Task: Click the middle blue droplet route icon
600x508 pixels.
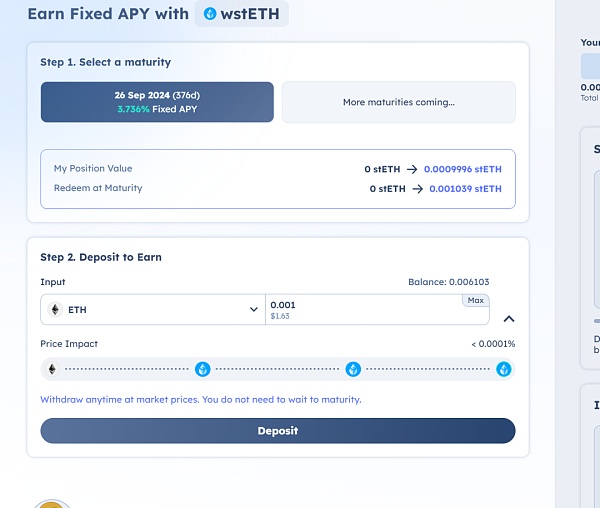Action: (353, 369)
